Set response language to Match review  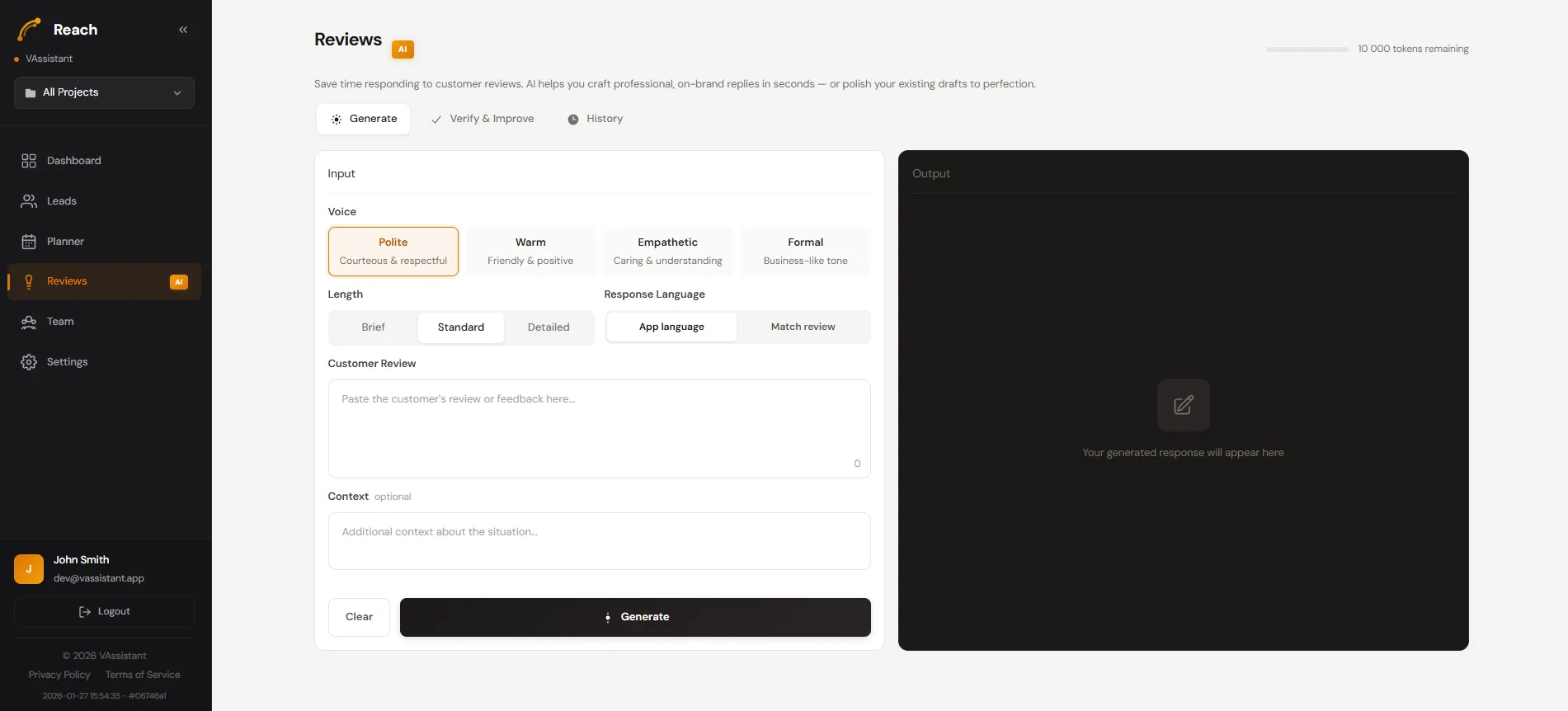pos(803,327)
